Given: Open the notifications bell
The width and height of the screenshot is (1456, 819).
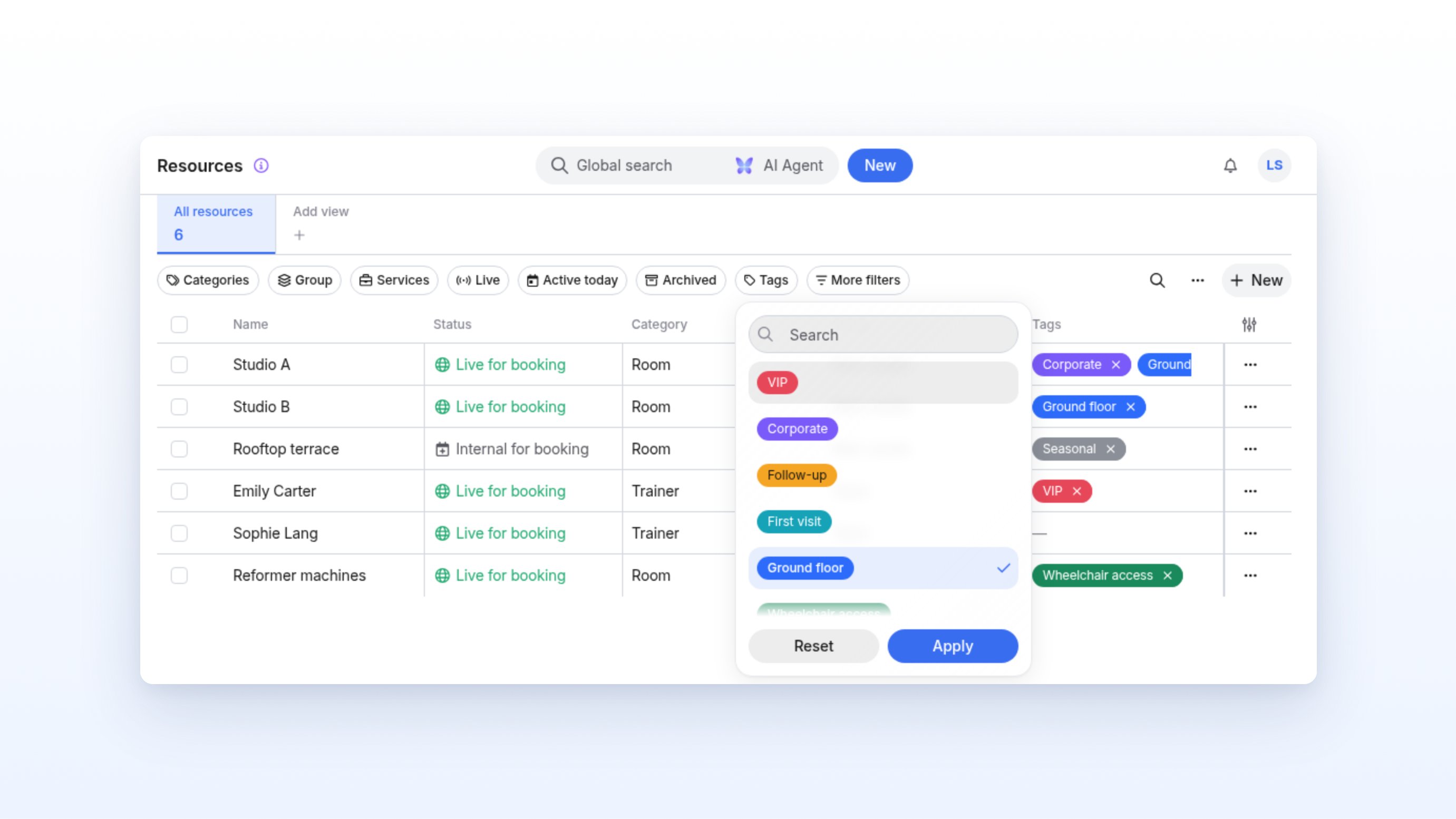Looking at the screenshot, I should click(x=1230, y=165).
